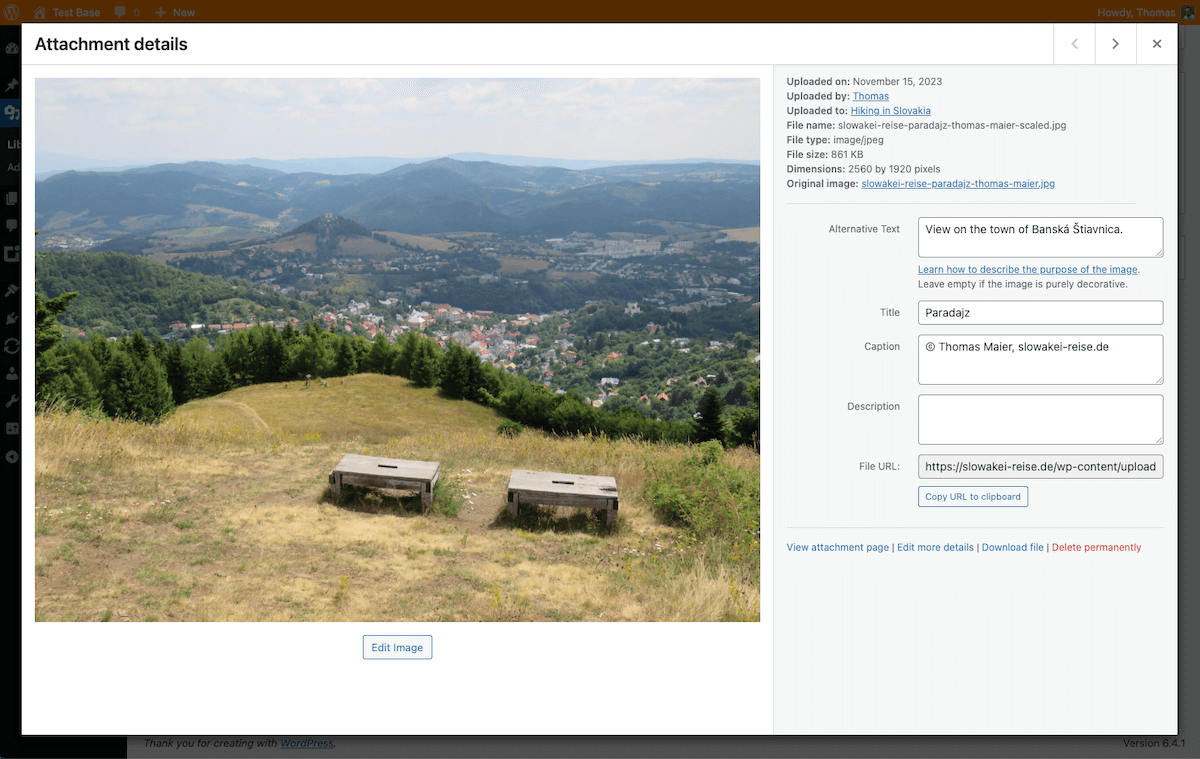The width and height of the screenshot is (1200, 759).
Task: Go to previous attachment with left chevron
Action: (x=1074, y=44)
